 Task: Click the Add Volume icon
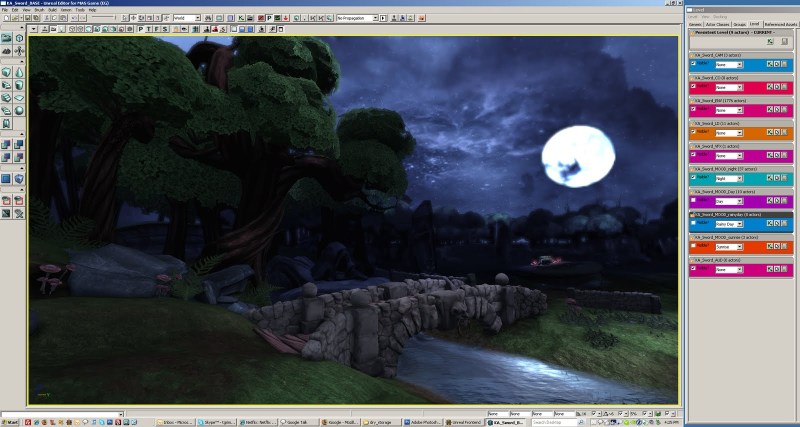pos(19,179)
